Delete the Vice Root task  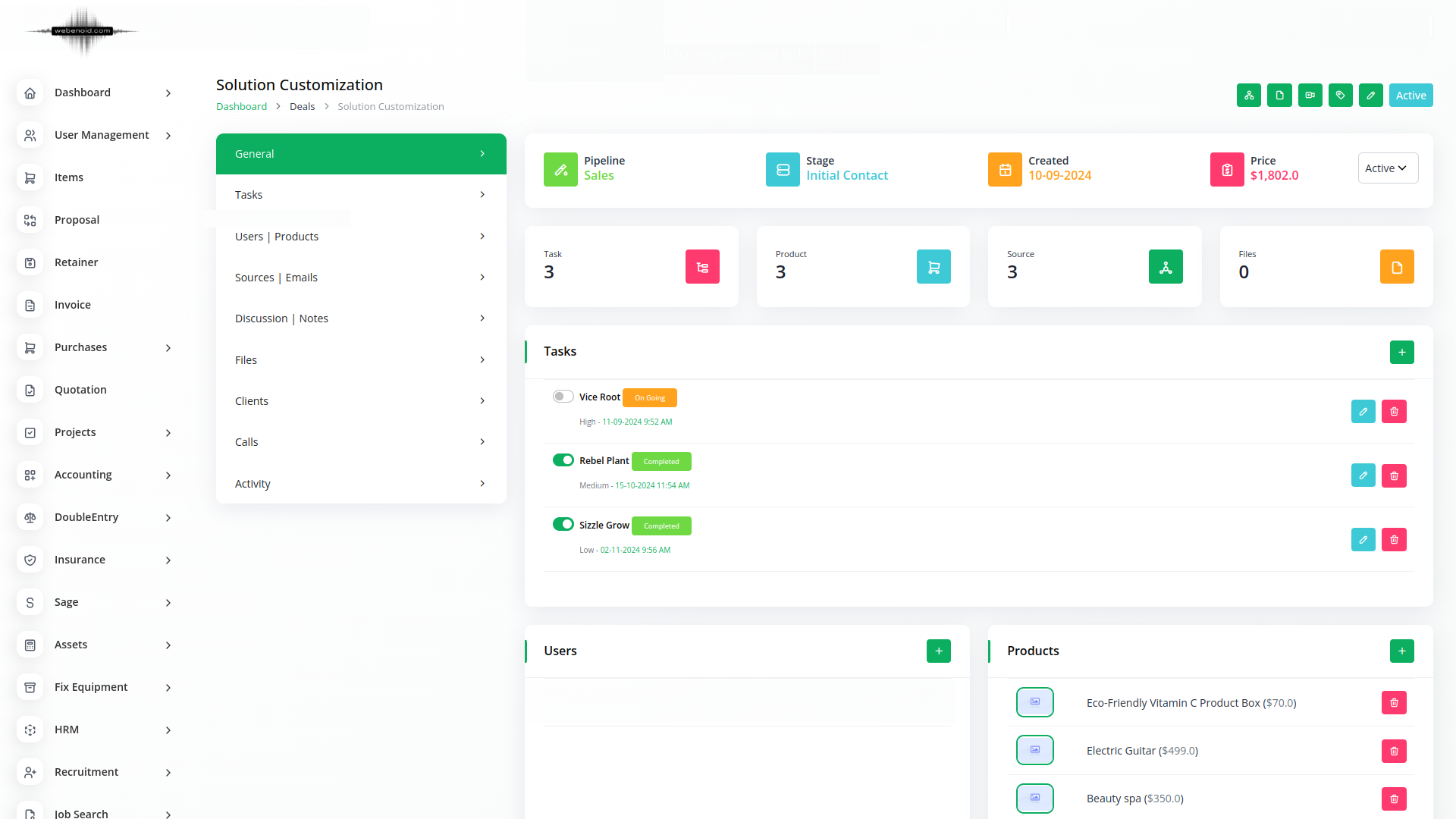1394,412
